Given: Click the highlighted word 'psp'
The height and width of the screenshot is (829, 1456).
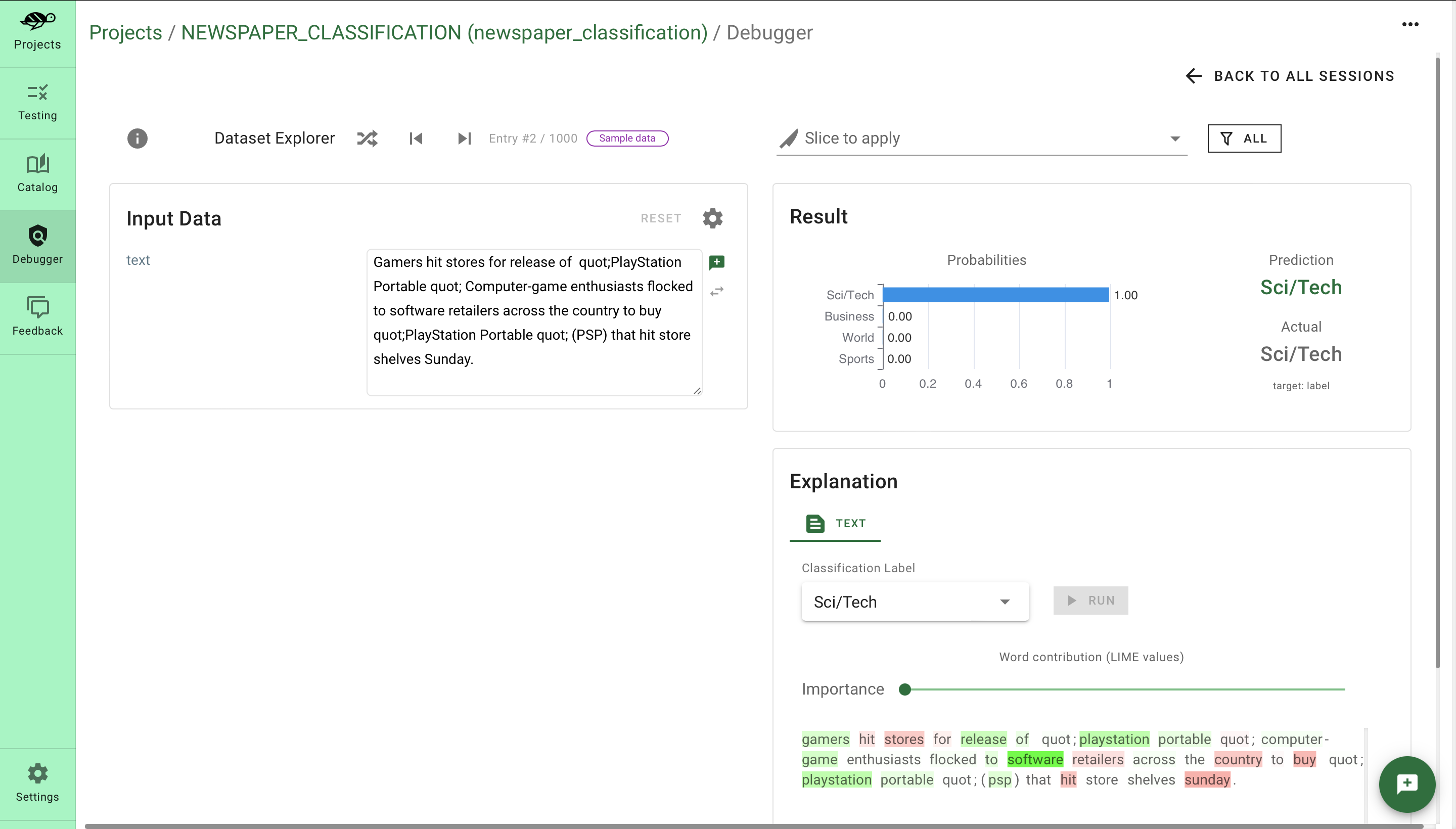Looking at the screenshot, I should [999, 779].
